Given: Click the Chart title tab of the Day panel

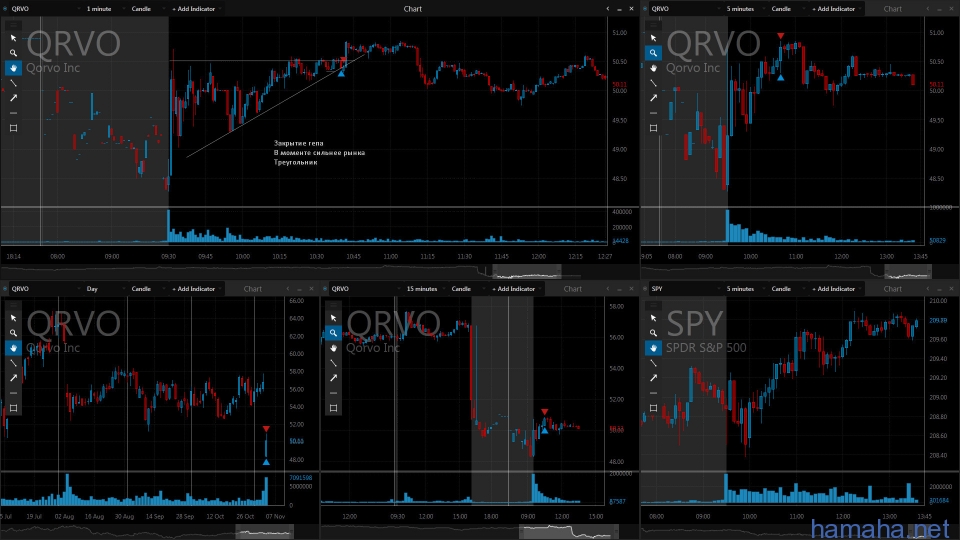Looking at the screenshot, I should (253, 288).
